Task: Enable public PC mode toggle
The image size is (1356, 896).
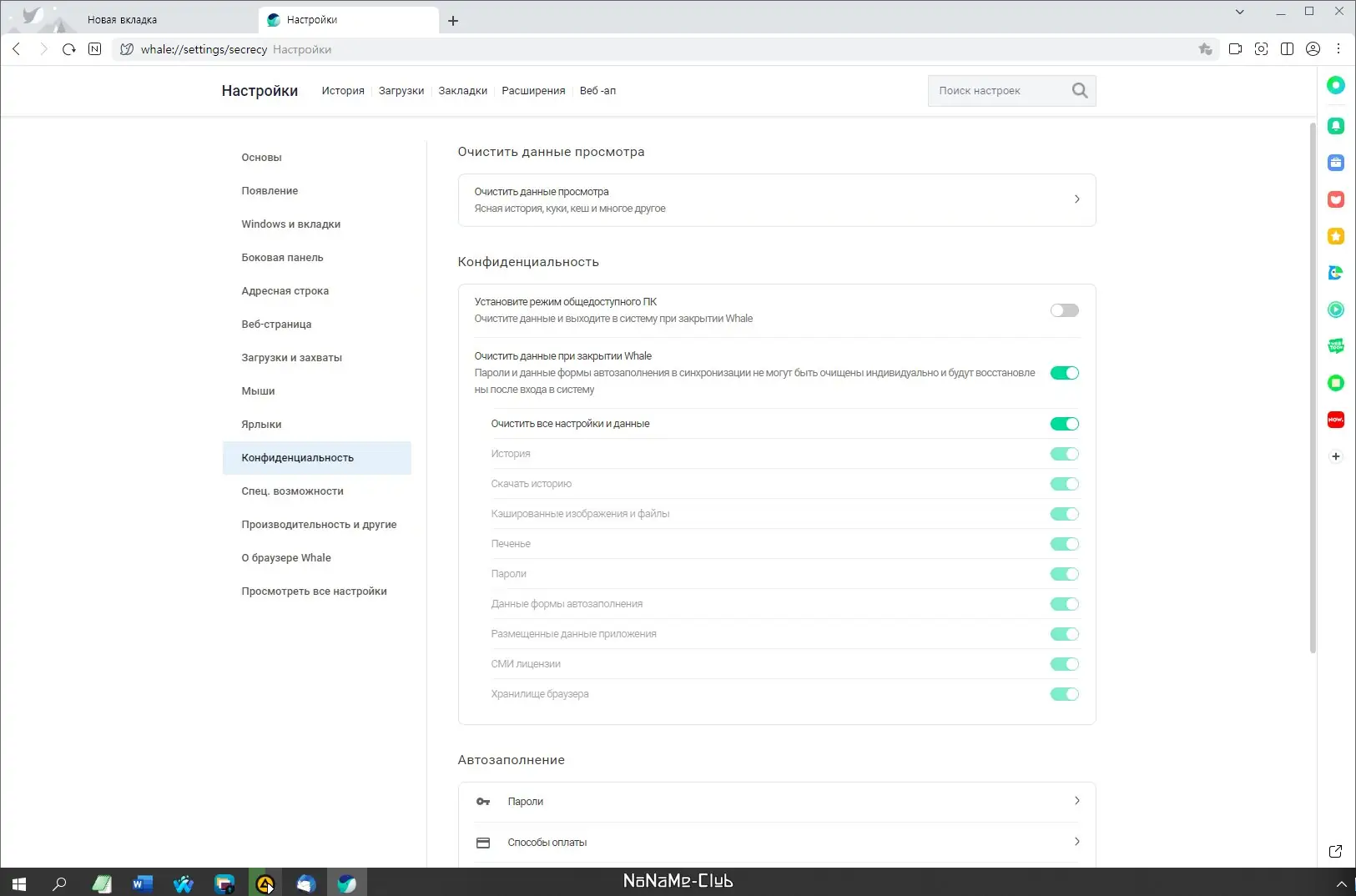Action: pos(1065,310)
